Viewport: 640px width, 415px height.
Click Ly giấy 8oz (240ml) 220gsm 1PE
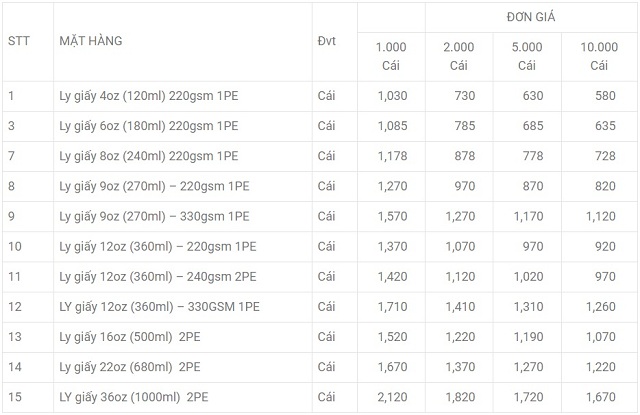point(148,156)
